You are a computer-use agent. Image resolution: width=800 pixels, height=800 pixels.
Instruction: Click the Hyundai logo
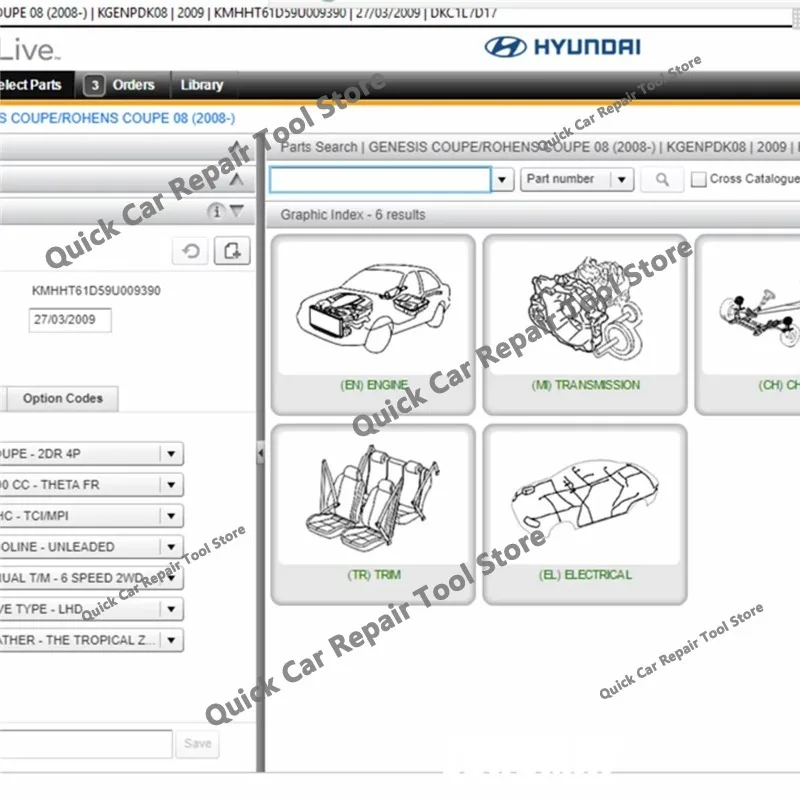(562, 47)
